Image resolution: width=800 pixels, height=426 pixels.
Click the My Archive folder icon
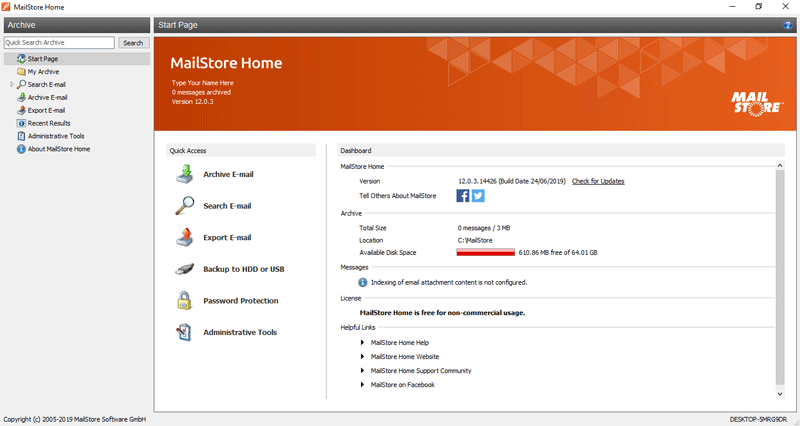(21, 71)
